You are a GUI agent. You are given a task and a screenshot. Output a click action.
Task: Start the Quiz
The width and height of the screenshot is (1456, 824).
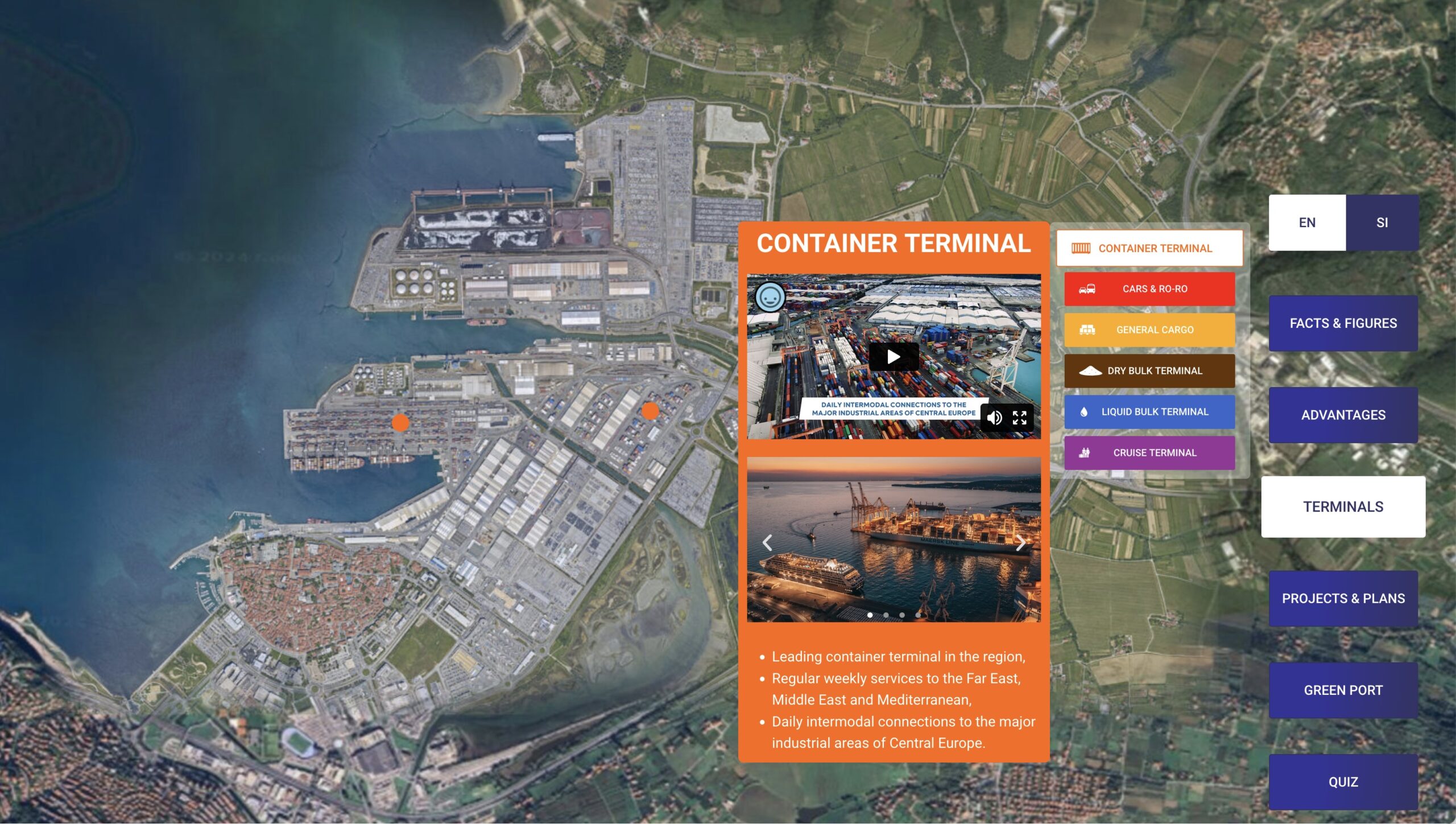click(1343, 782)
